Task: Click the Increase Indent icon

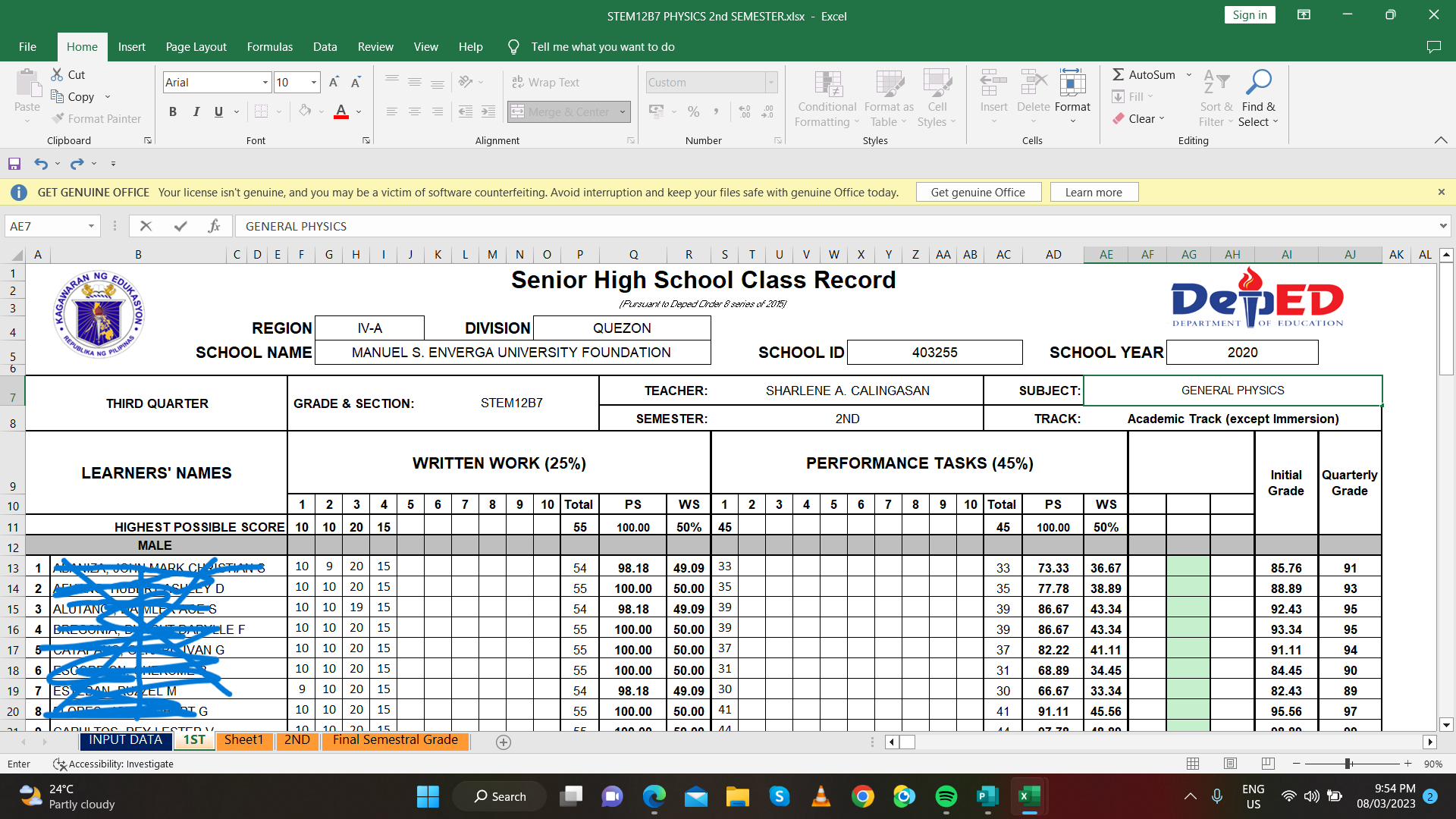Action: click(x=488, y=111)
